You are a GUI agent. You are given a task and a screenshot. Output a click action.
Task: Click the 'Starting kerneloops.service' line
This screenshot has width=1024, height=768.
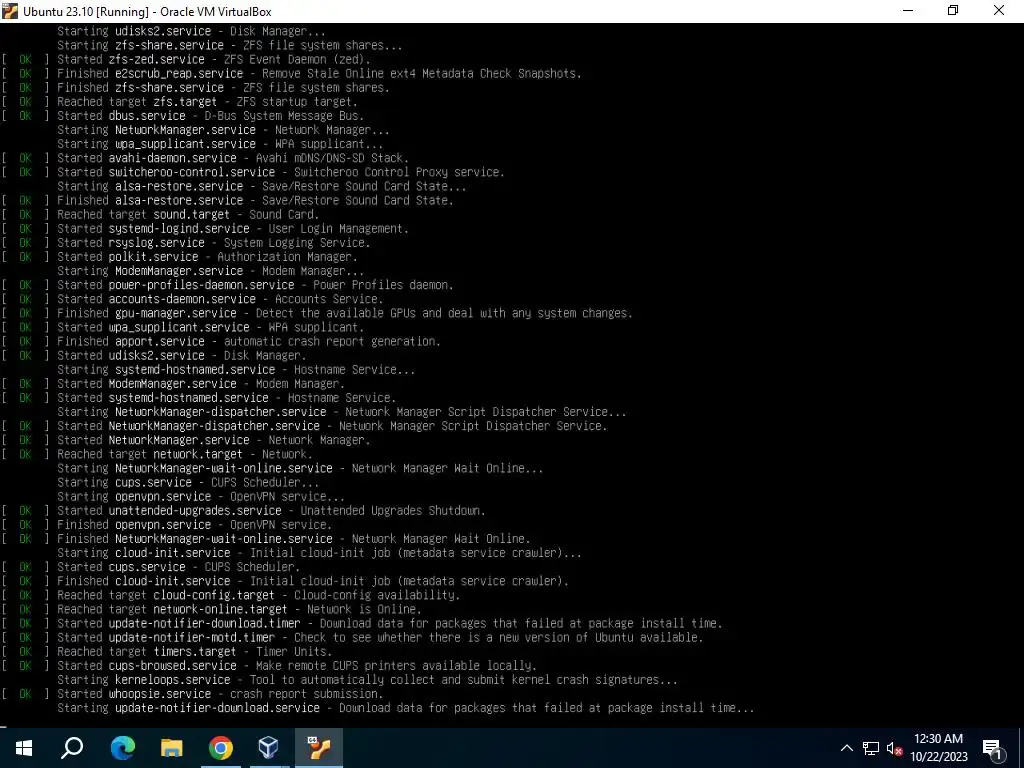[x=367, y=680]
